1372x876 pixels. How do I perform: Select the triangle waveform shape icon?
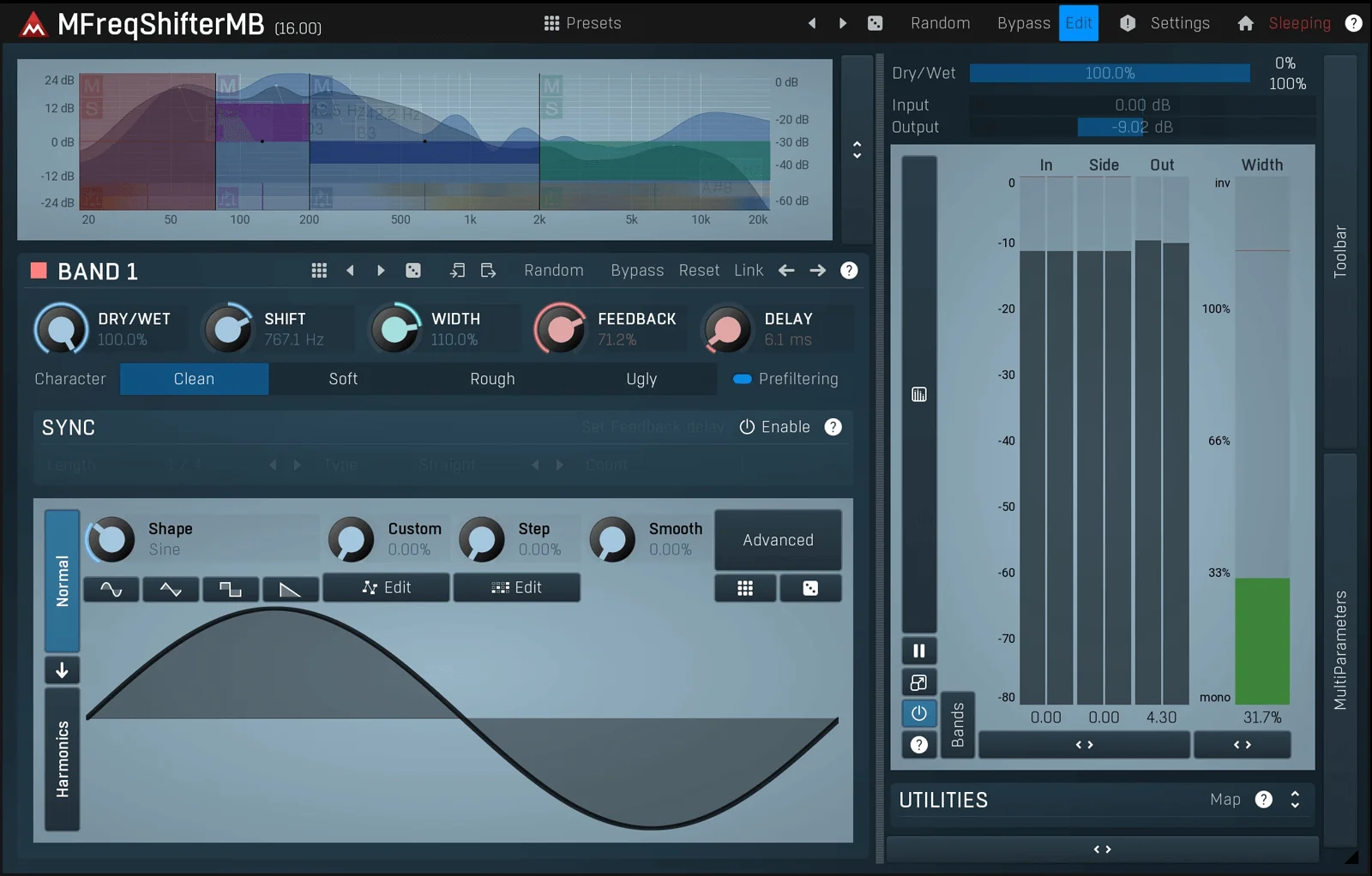pyautogui.click(x=171, y=588)
